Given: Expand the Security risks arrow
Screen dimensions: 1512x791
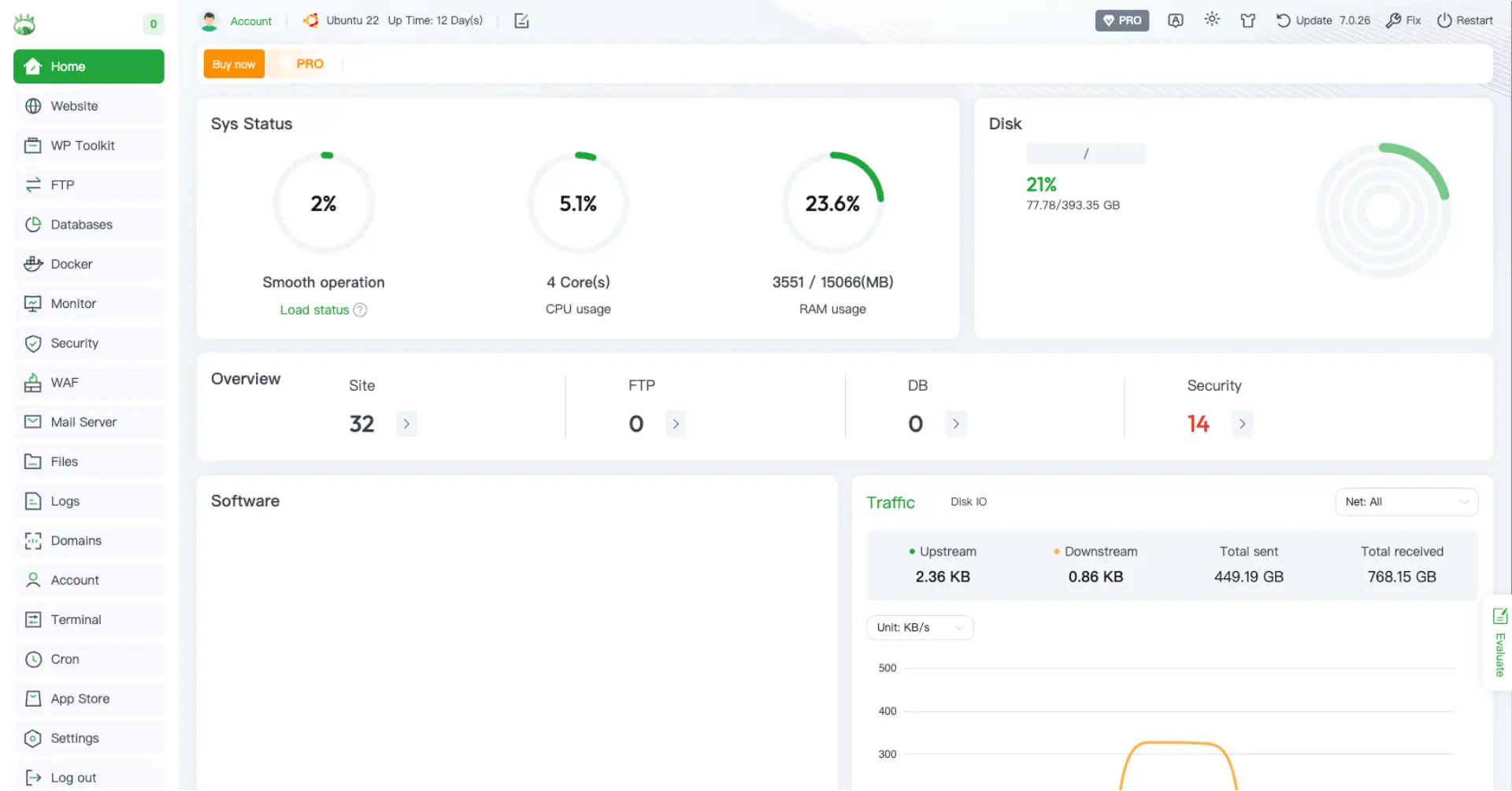Looking at the screenshot, I should click(x=1242, y=424).
